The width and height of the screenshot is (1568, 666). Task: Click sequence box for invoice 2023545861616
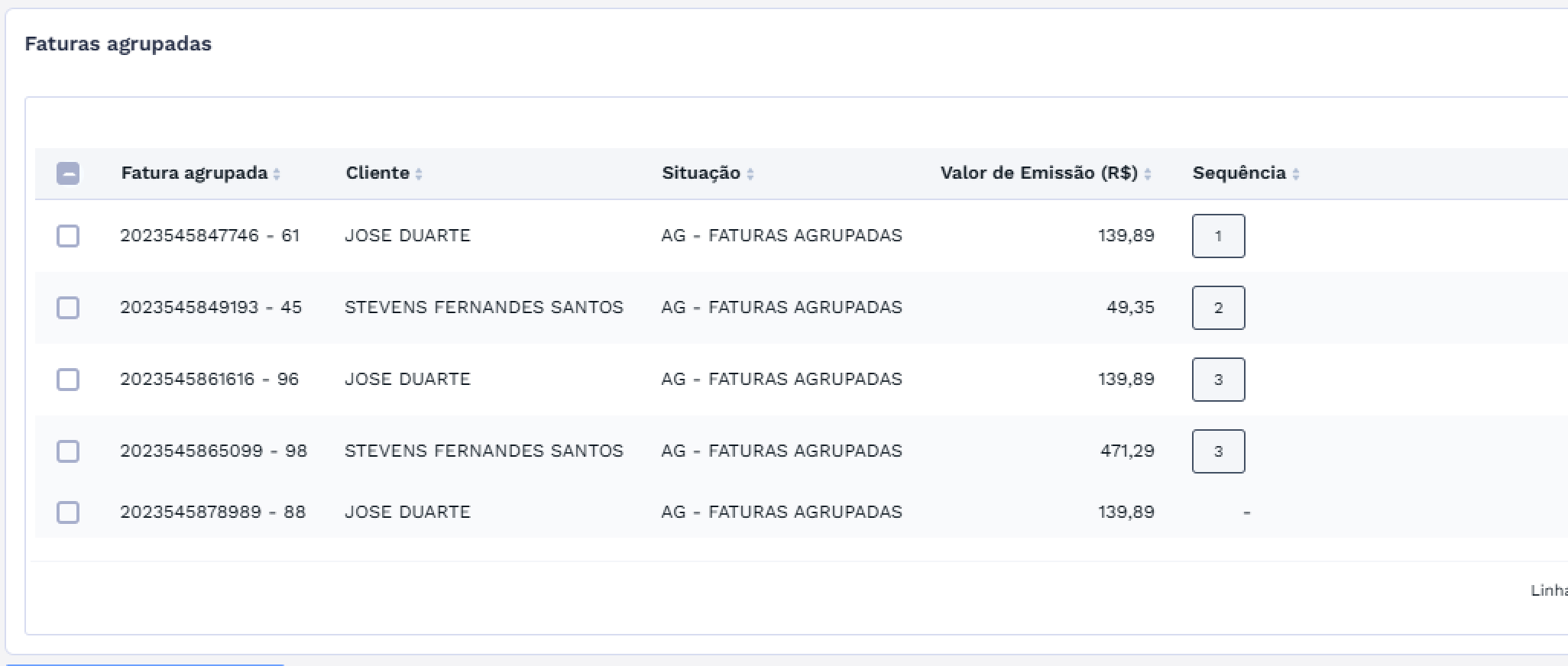click(x=1218, y=380)
